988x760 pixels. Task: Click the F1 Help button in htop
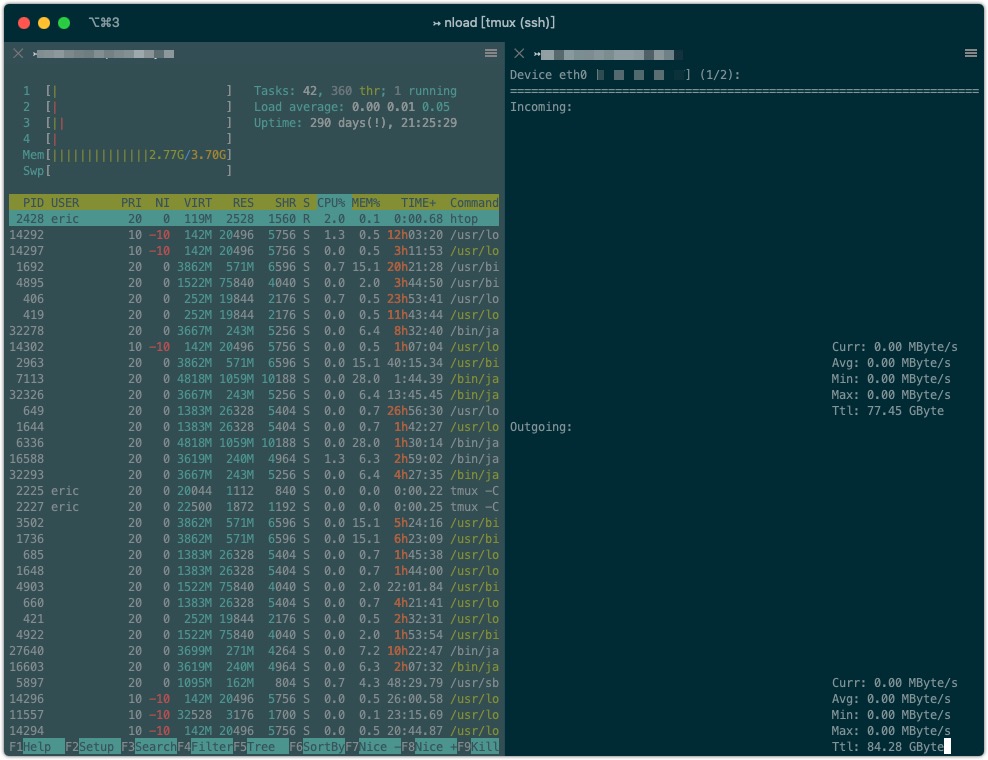point(37,747)
